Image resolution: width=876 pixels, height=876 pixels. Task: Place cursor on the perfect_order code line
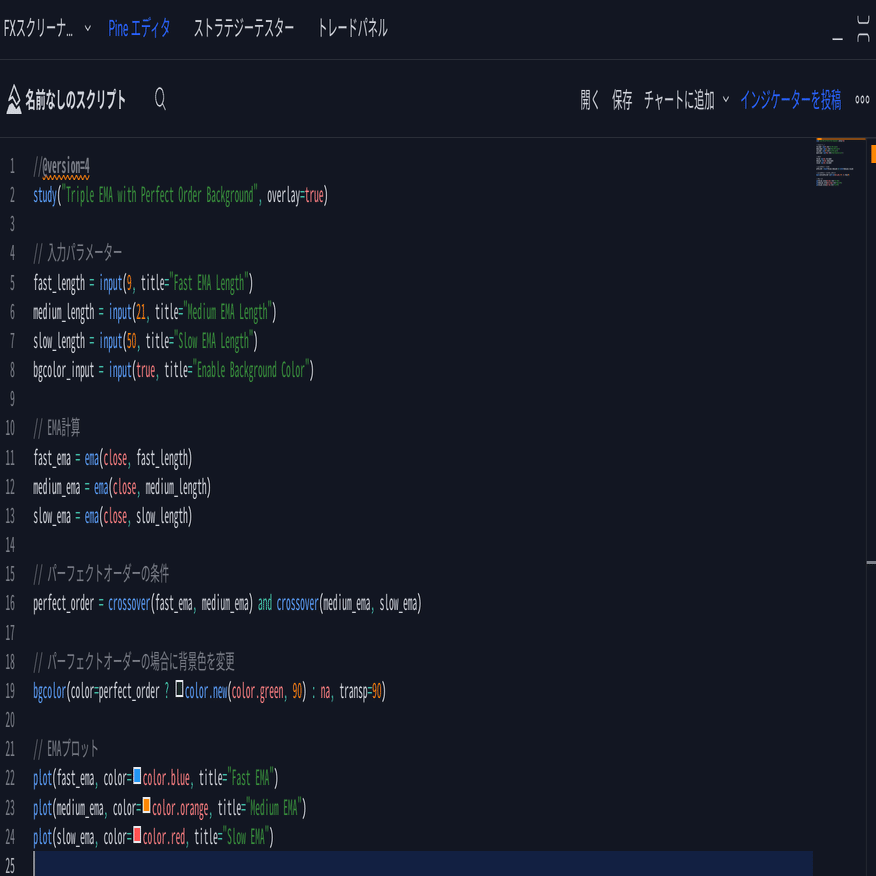tap(225, 603)
